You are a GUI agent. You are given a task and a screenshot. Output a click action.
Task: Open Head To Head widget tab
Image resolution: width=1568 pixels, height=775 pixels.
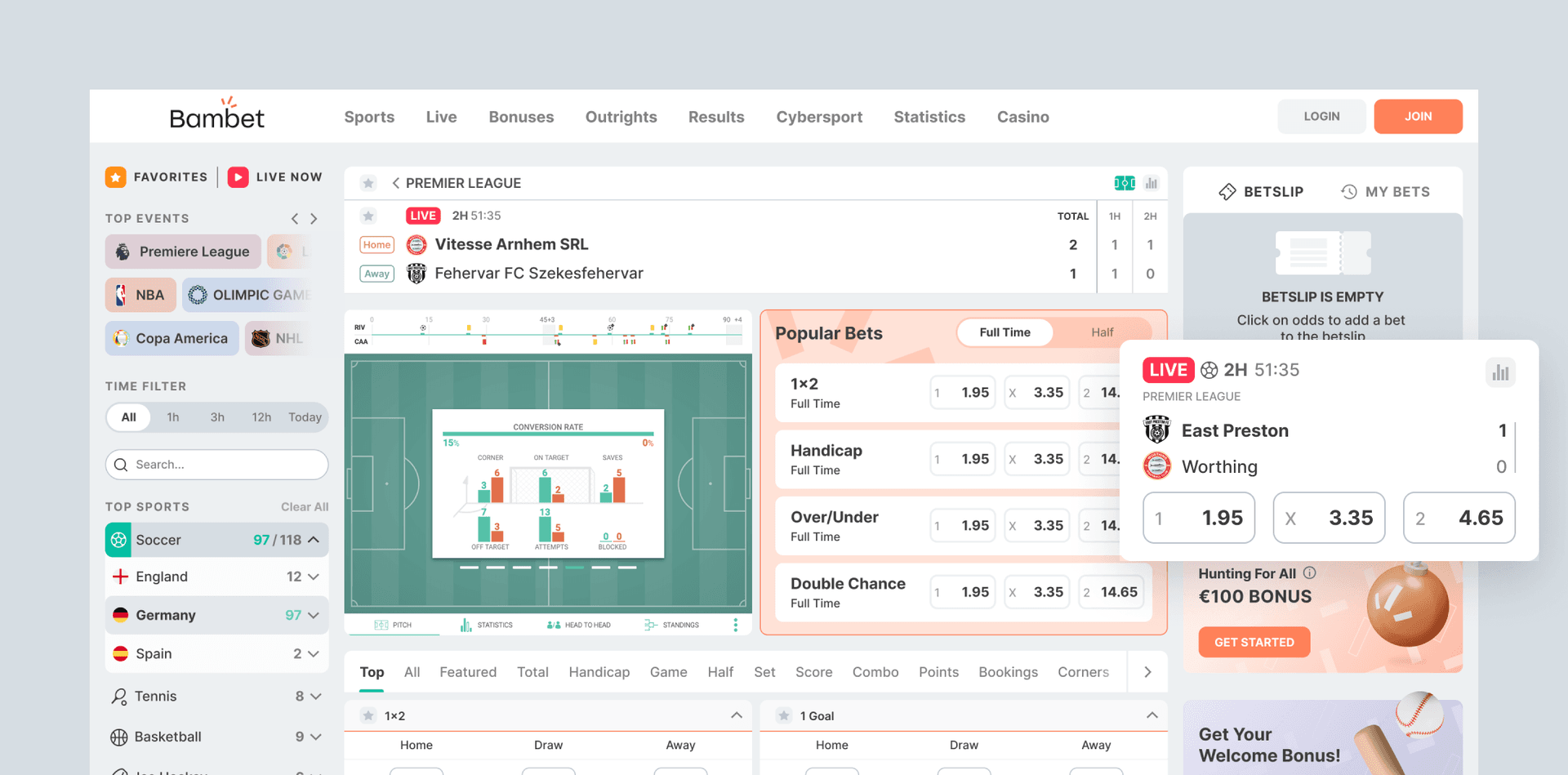coord(578,625)
